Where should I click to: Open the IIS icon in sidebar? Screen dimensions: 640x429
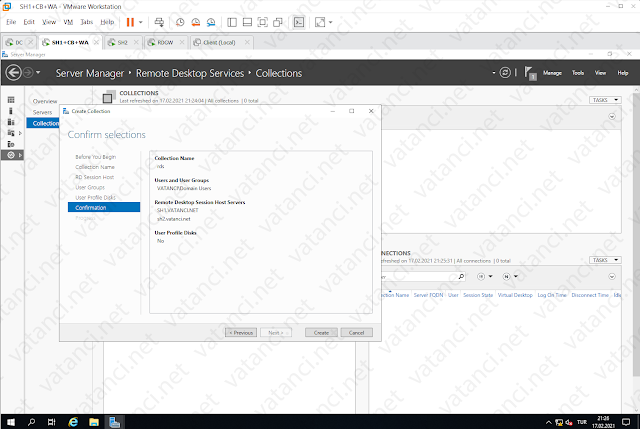(x=11, y=144)
